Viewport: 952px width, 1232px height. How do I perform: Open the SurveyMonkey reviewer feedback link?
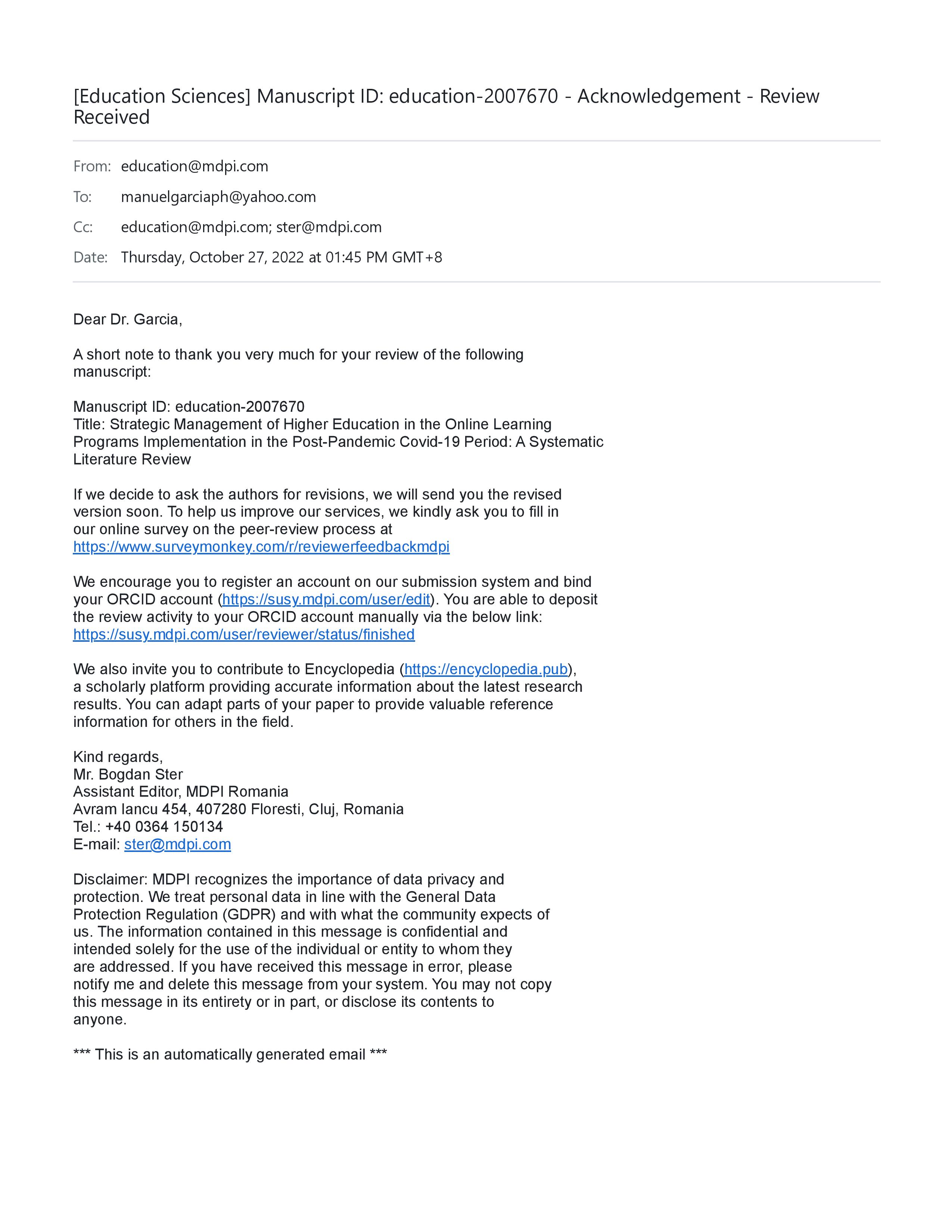(x=261, y=547)
